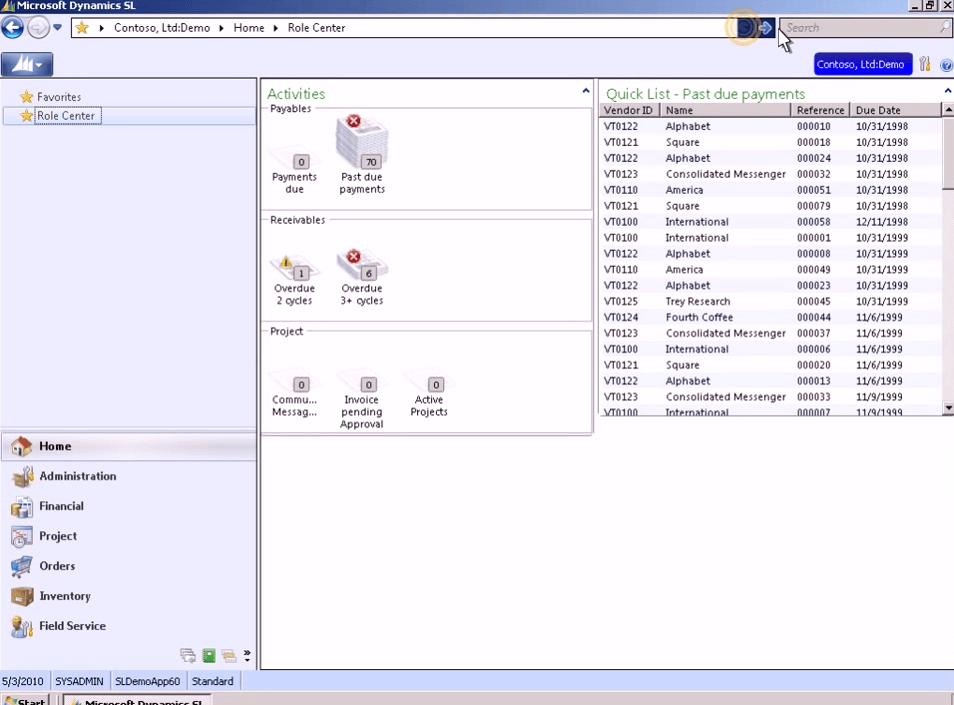Select Role Center in the Favorites pane

pos(66,115)
